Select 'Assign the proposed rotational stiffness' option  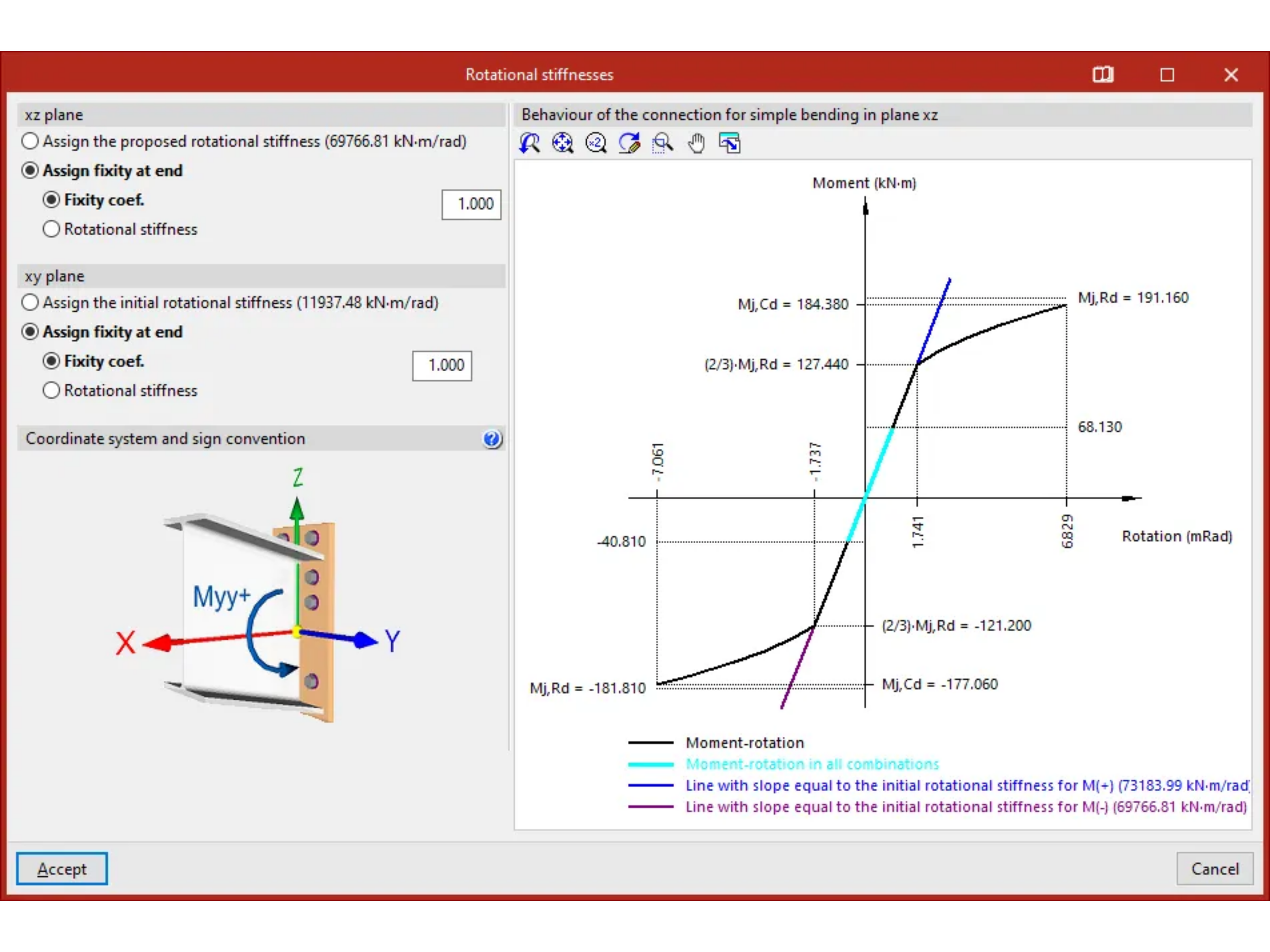click(x=30, y=141)
